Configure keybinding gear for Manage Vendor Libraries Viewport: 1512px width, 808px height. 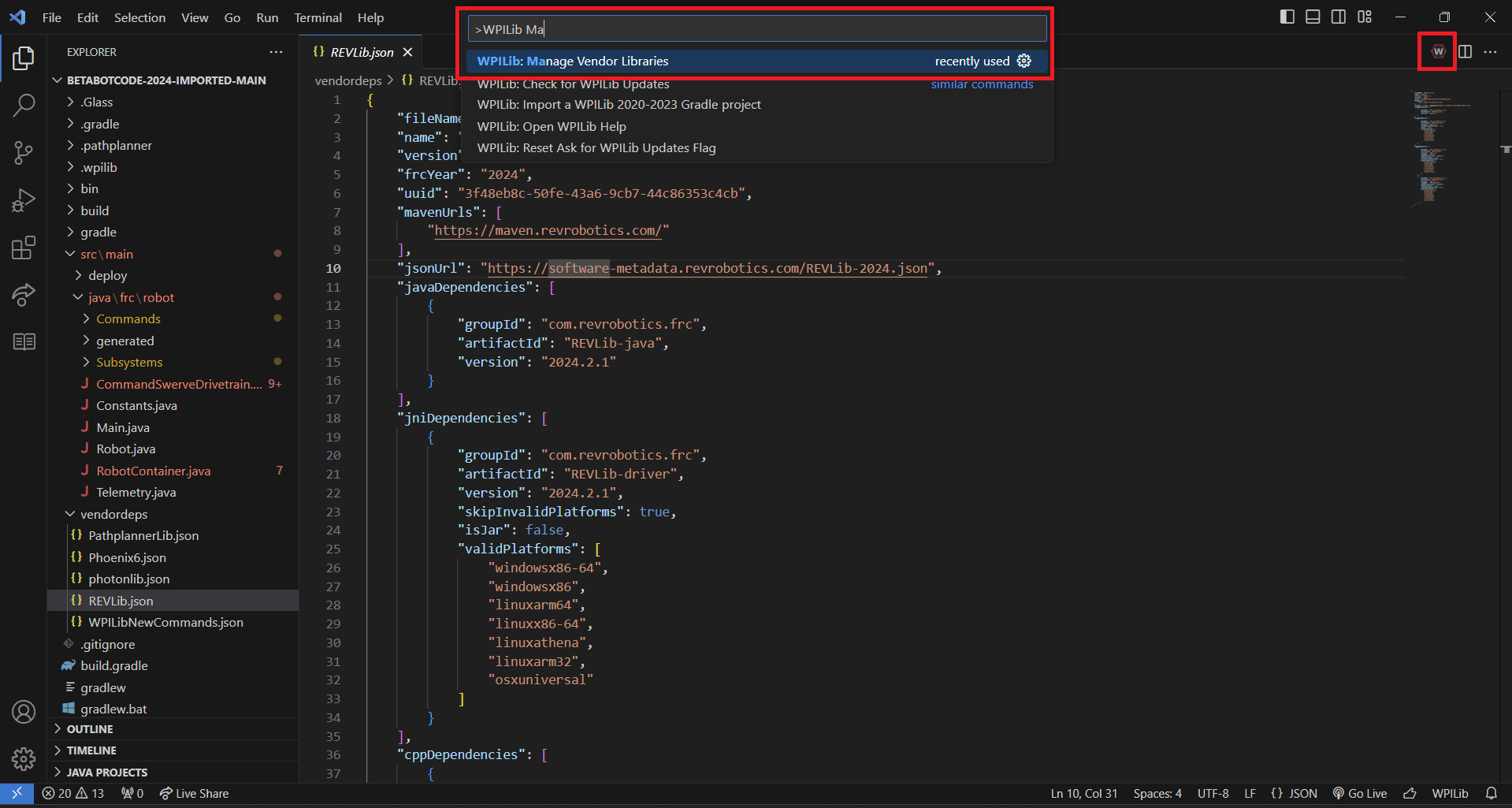click(x=1024, y=61)
